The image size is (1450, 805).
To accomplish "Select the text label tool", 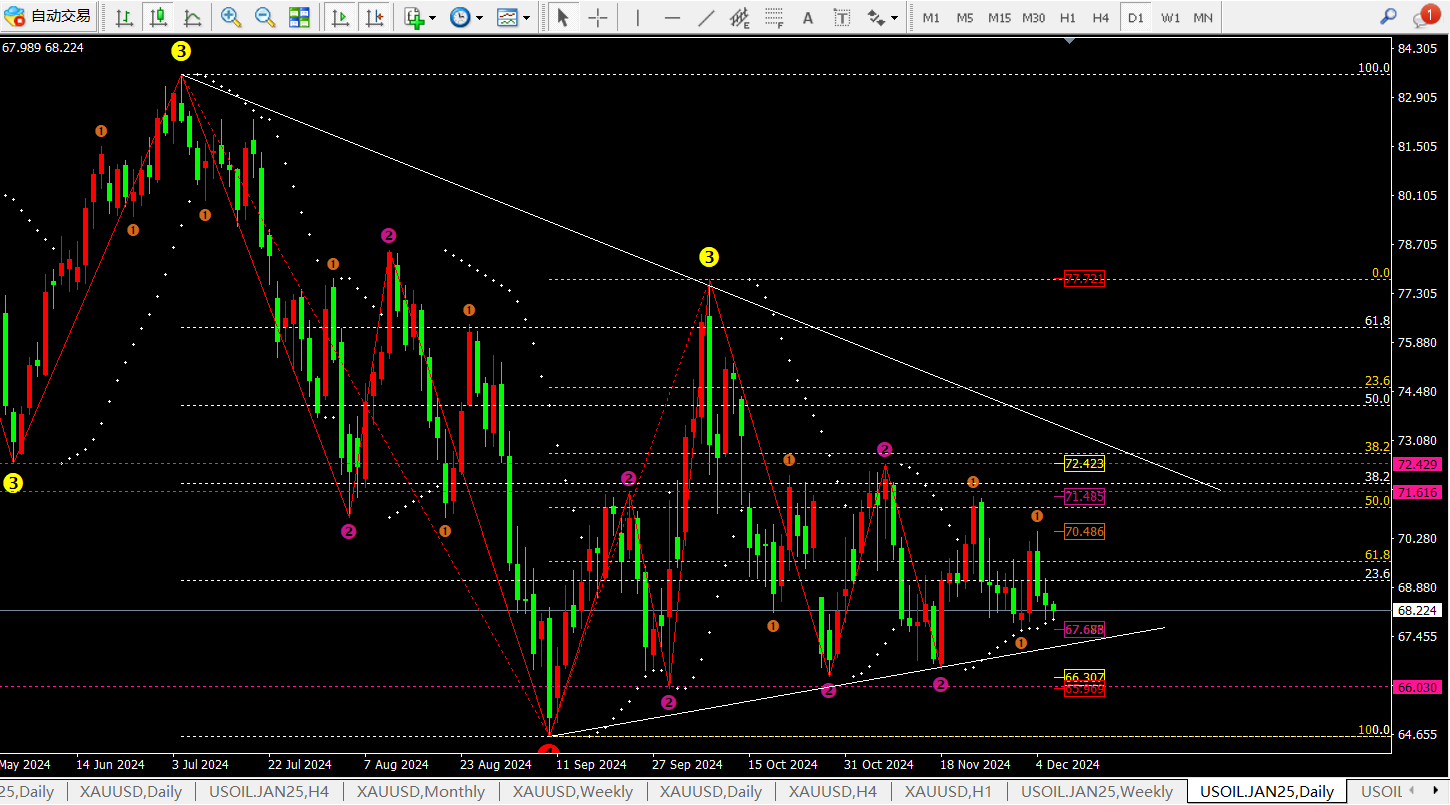I will [842, 17].
